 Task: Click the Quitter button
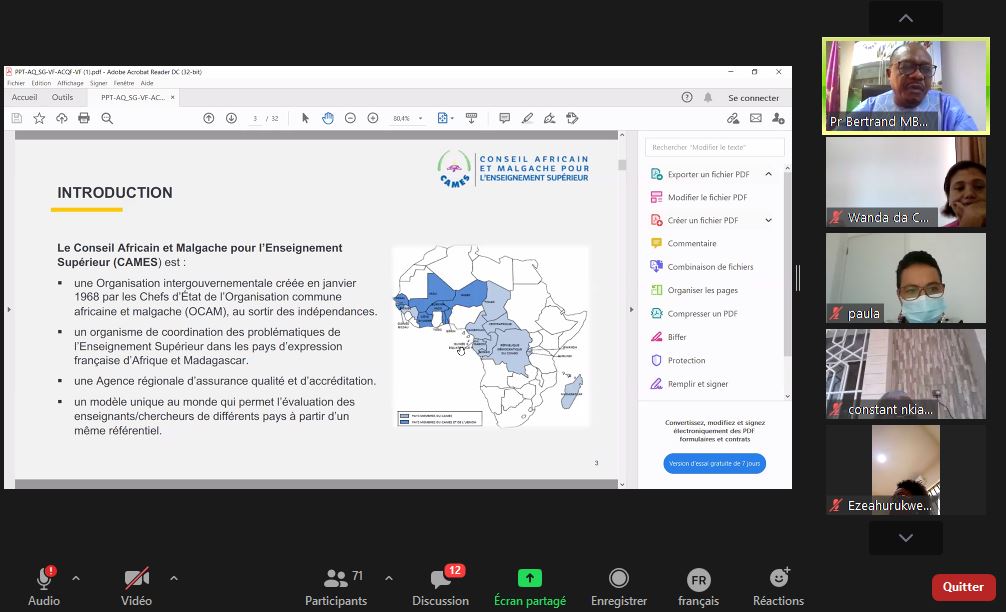[963, 586]
